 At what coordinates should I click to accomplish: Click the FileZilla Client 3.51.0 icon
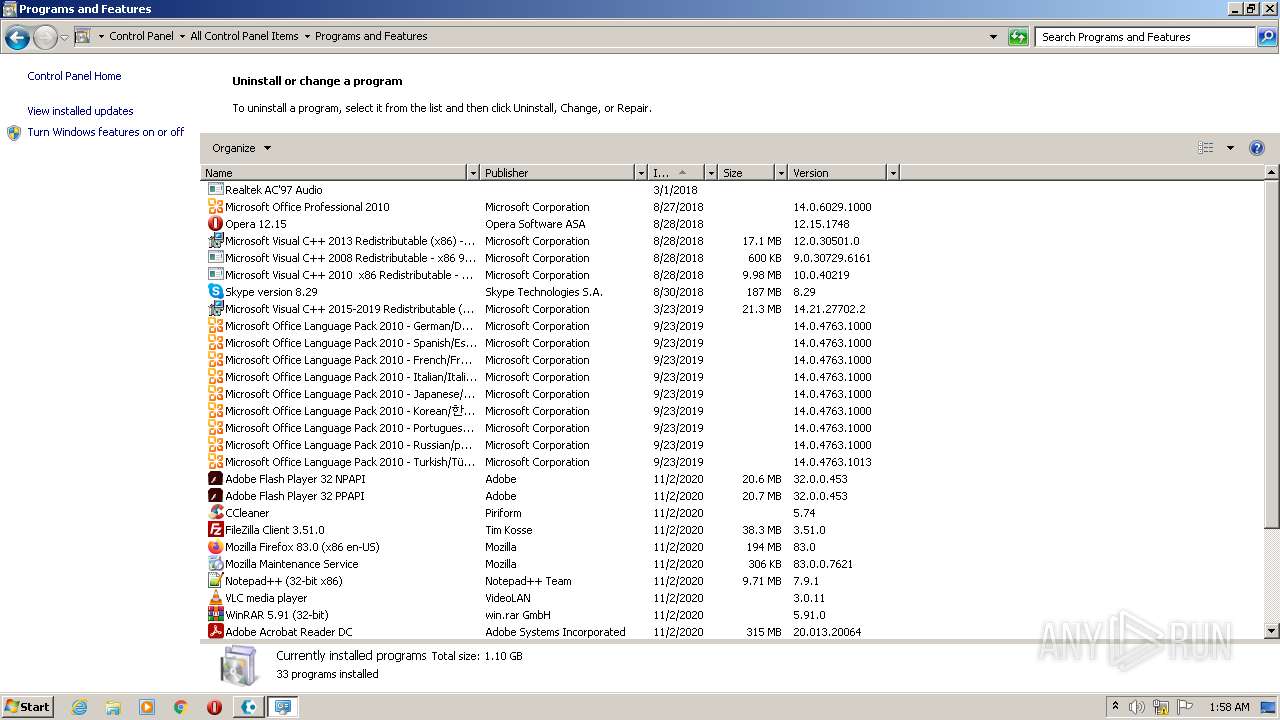click(x=215, y=529)
